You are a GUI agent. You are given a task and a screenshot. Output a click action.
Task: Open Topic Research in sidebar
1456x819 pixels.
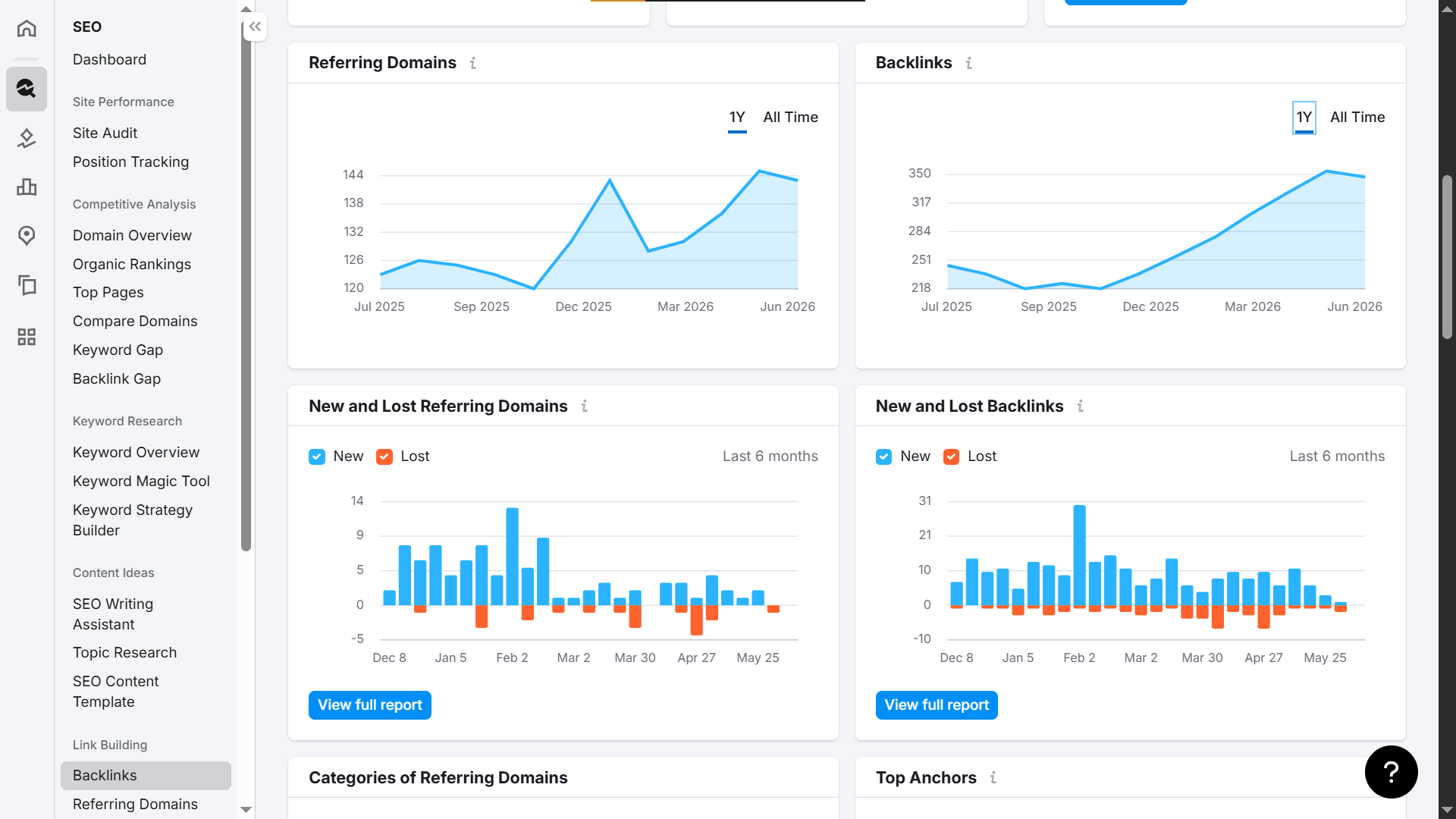pos(124,653)
